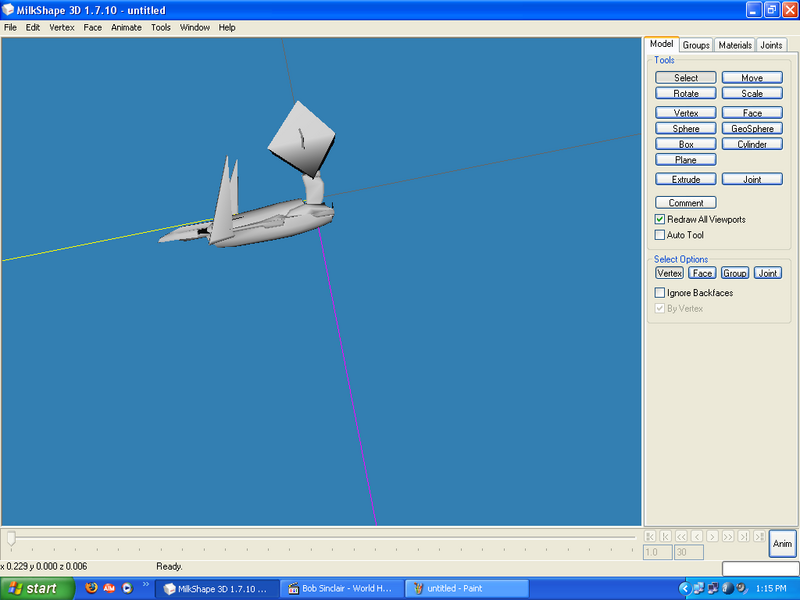
Task: Choose the Cylinder primitive tool
Action: [752, 144]
